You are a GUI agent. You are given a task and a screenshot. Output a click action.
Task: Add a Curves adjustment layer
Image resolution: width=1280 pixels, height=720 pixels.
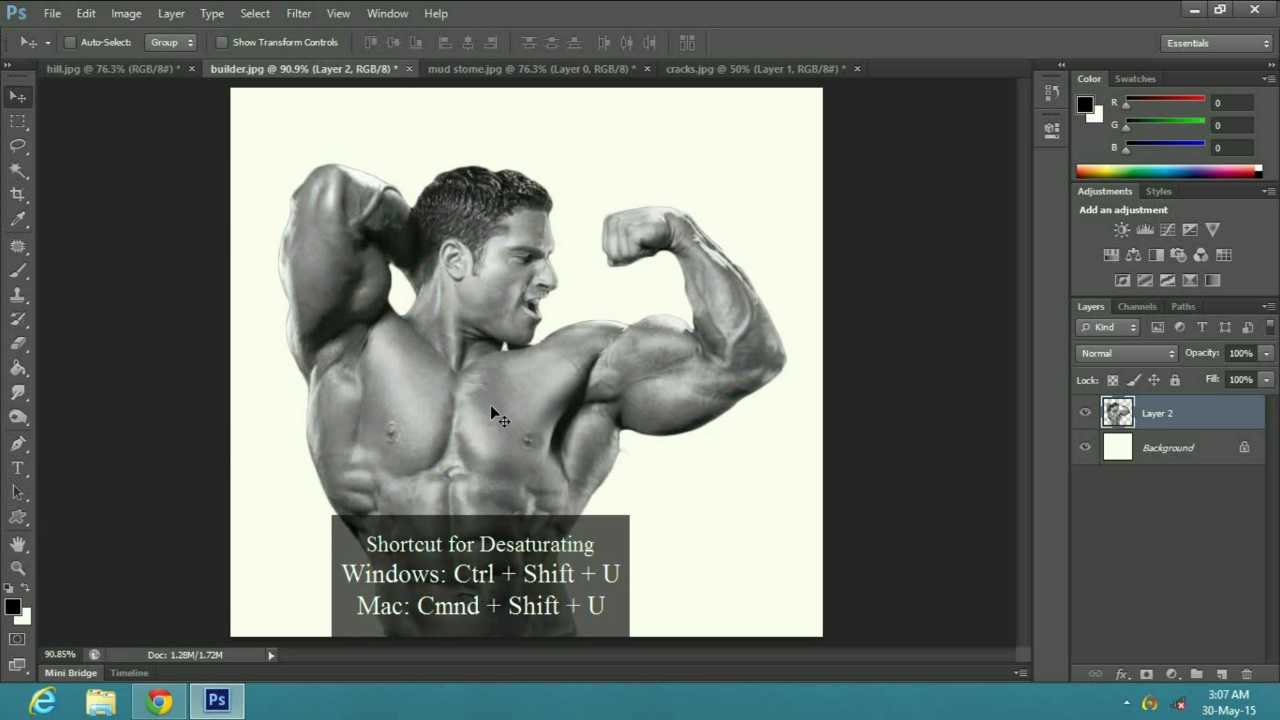[x=1167, y=229]
